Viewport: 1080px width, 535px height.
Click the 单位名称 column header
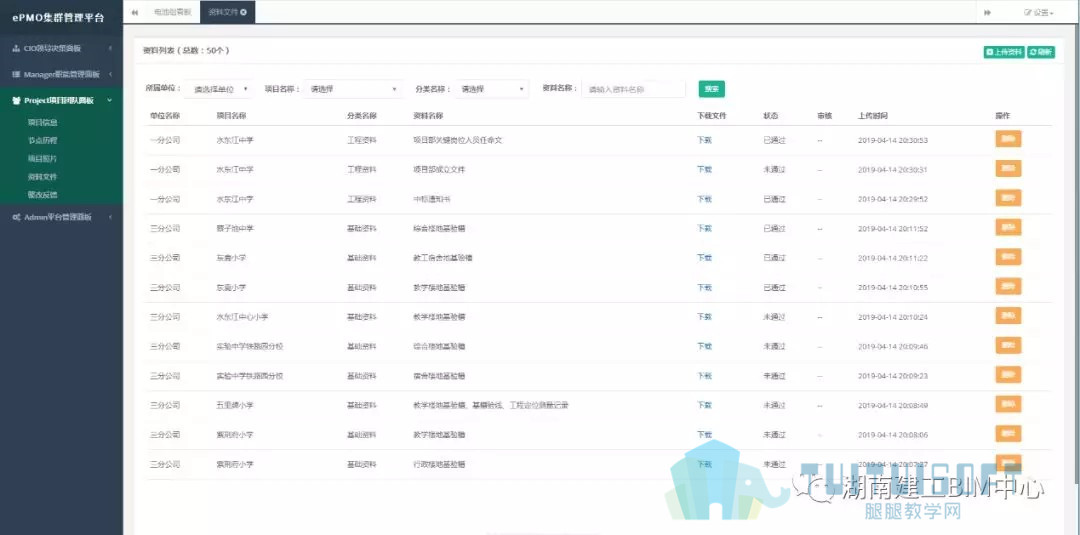(165, 116)
